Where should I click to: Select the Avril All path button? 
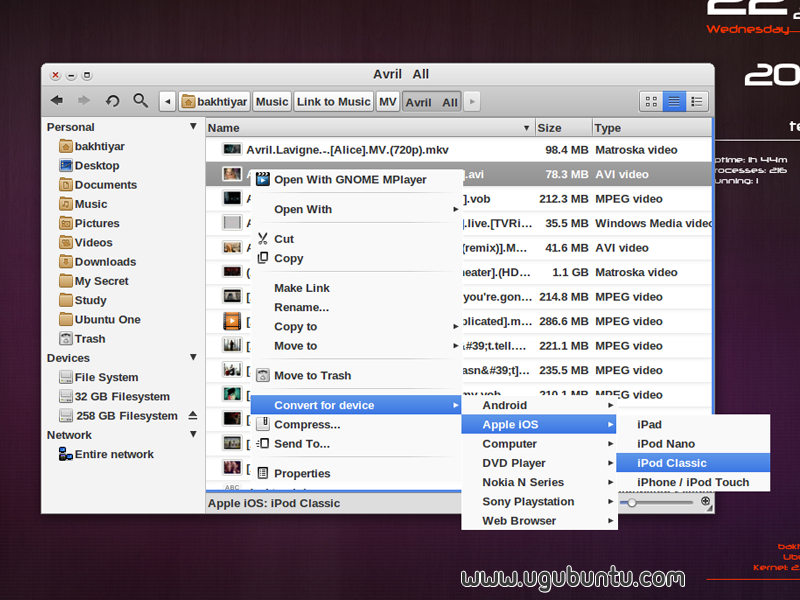coord(432,102)
